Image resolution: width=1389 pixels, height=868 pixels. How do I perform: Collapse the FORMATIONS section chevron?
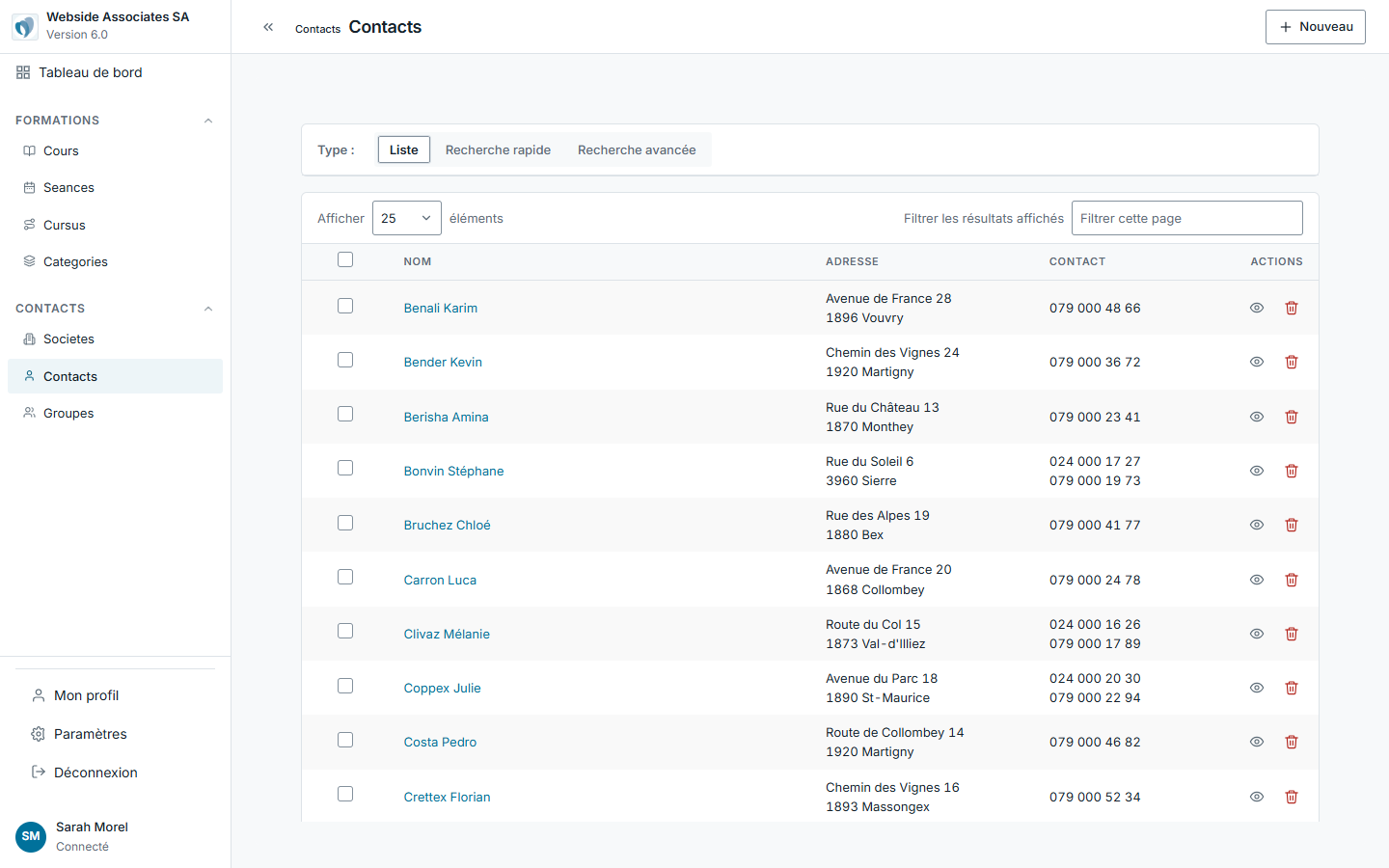(208, 121)
